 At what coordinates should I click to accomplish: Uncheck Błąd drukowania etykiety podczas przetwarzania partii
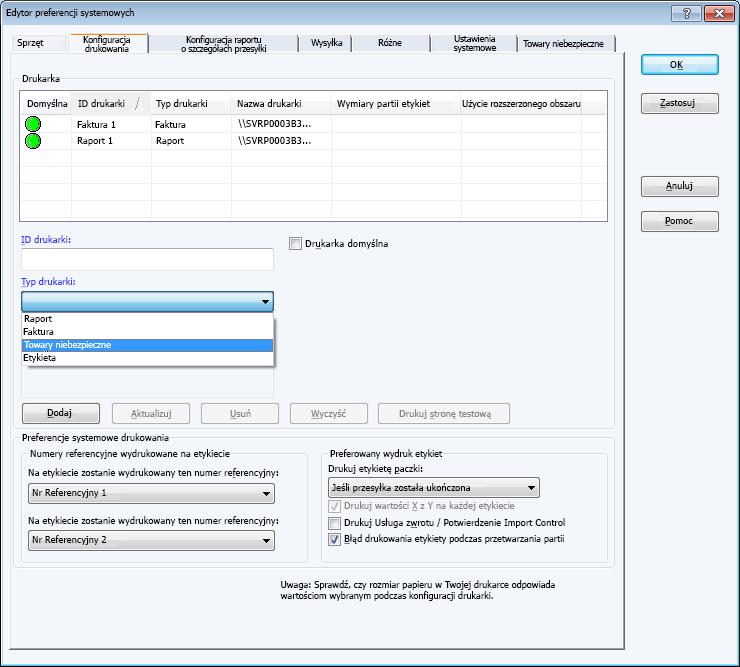(x=334, y=539)
